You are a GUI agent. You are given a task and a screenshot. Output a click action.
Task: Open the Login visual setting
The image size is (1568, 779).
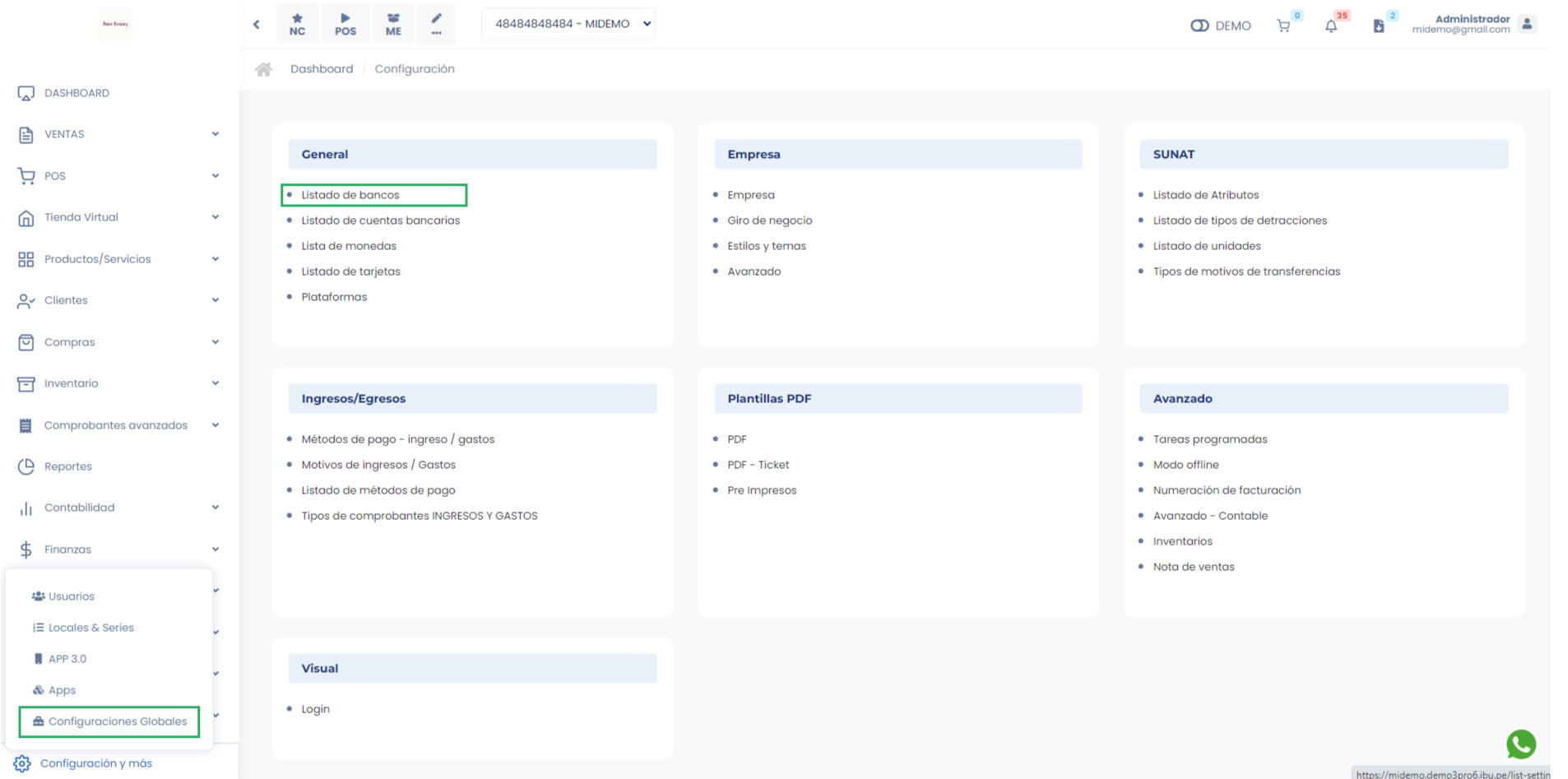click(x=316, y=709)
